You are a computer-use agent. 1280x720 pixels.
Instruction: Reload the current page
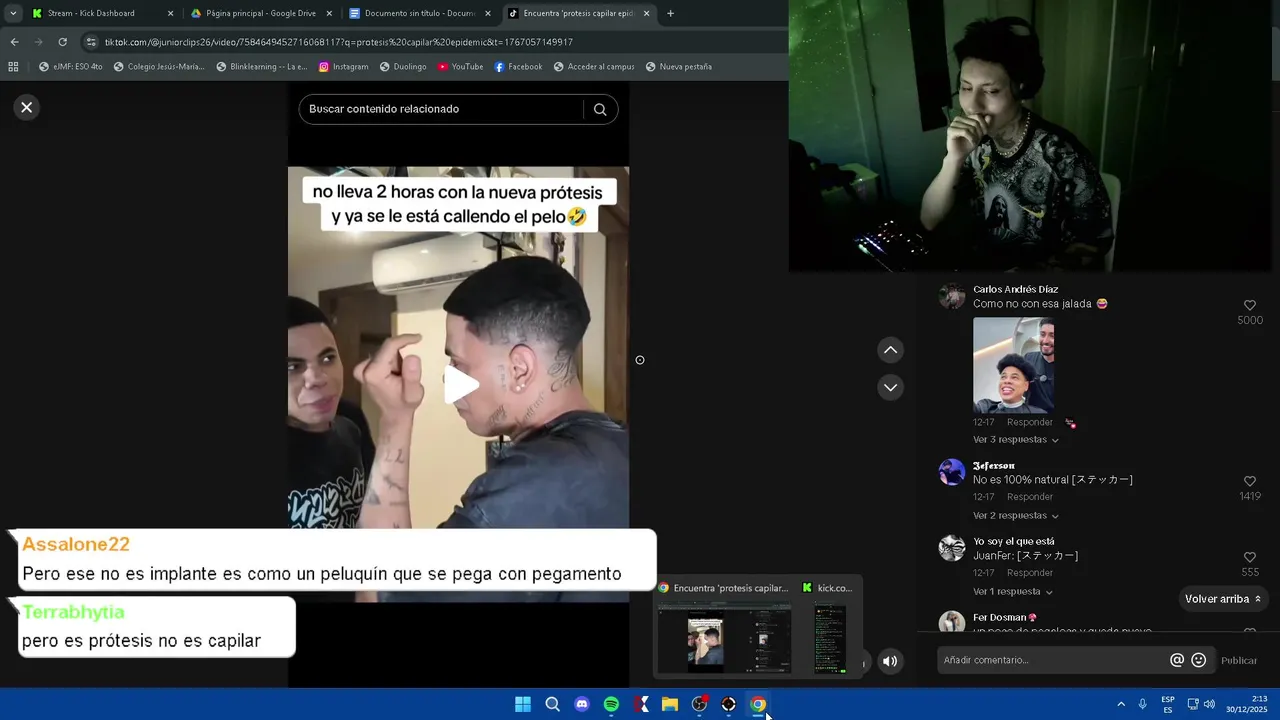(62, 42)
